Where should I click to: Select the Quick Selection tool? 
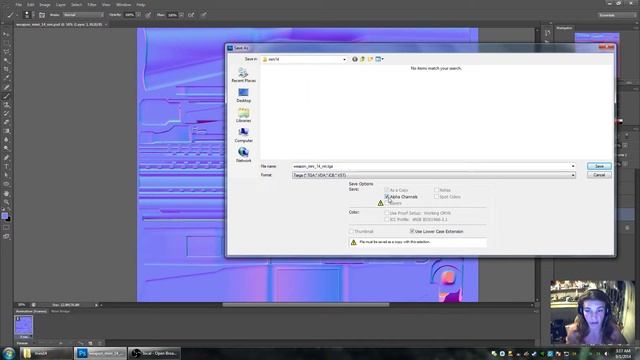tap(6, 60)
